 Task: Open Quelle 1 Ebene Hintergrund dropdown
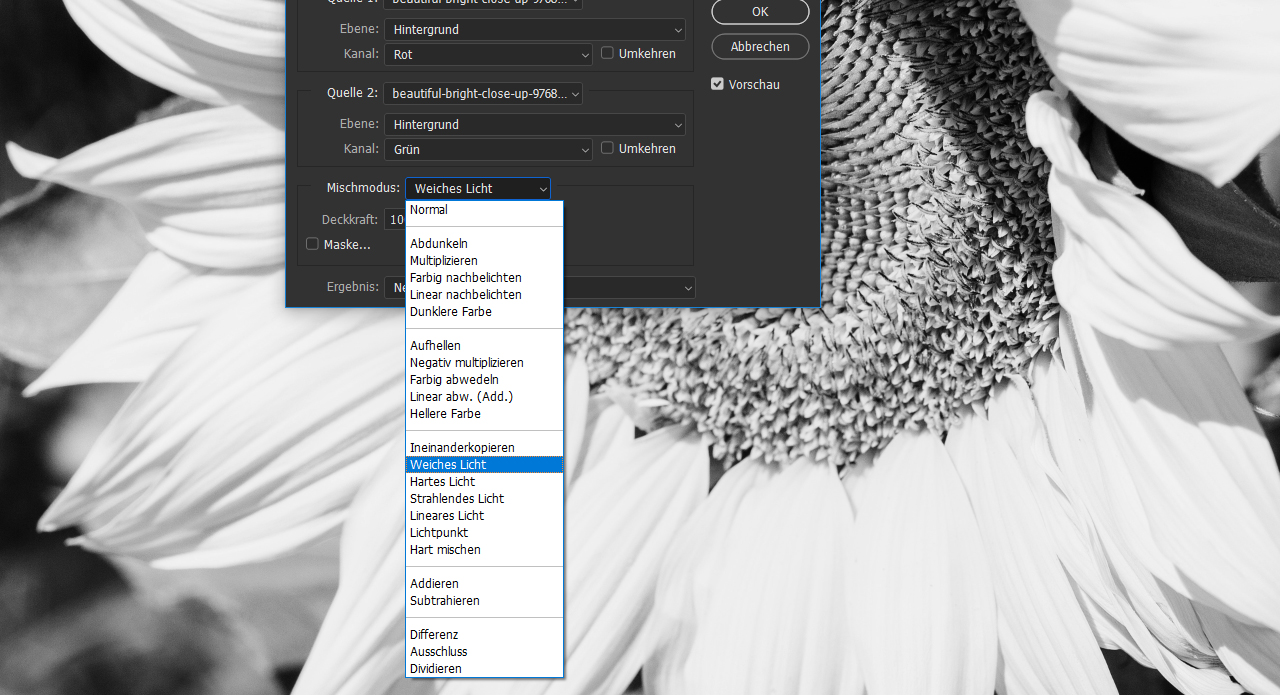click(535, 30)
